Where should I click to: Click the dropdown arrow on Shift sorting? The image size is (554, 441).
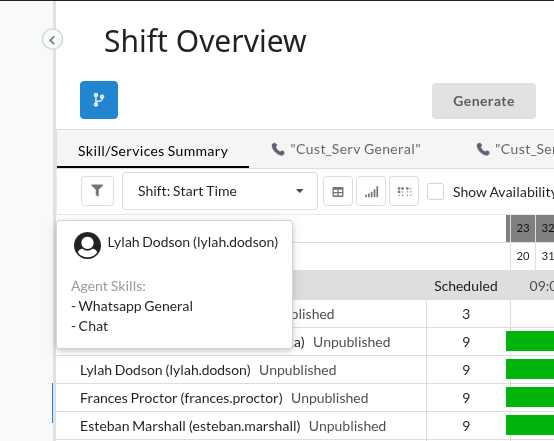tap(300, 191)
